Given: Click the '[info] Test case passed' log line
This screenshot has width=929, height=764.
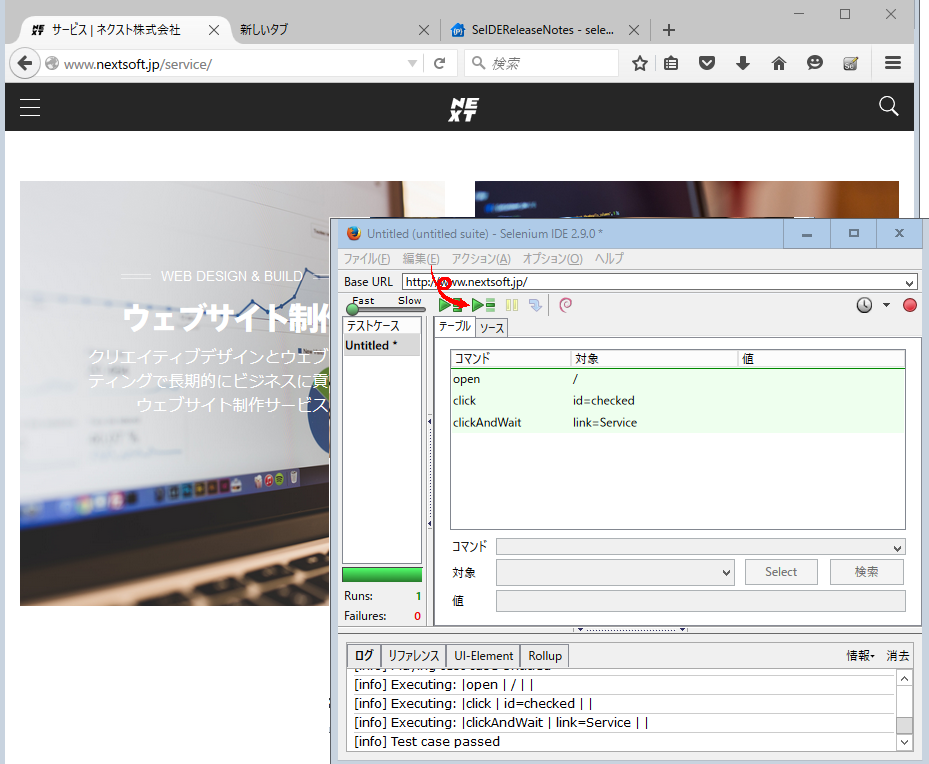Looking at the screenshot, I should pos(427,741).
